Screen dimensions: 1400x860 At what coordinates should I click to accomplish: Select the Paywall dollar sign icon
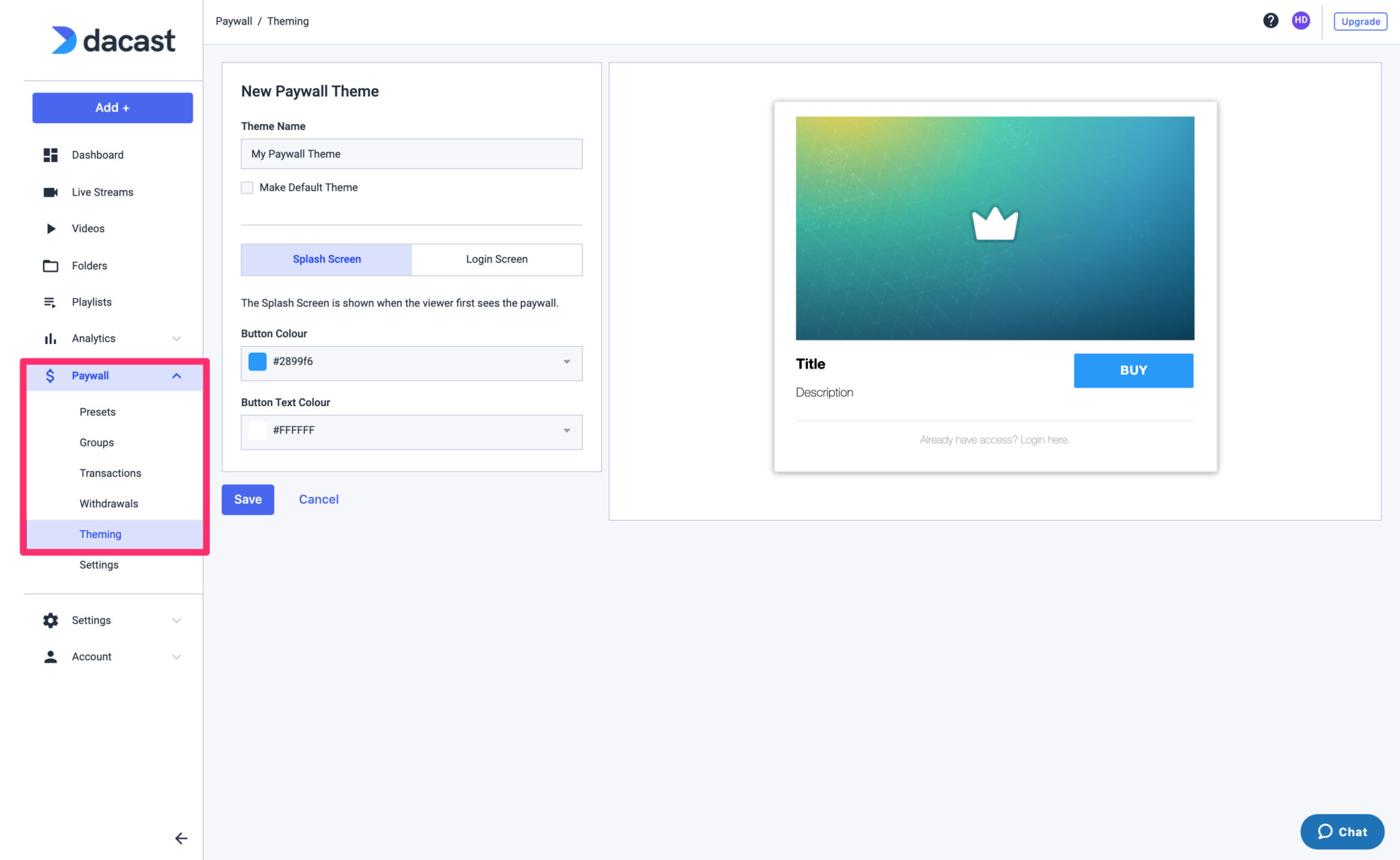50,375
